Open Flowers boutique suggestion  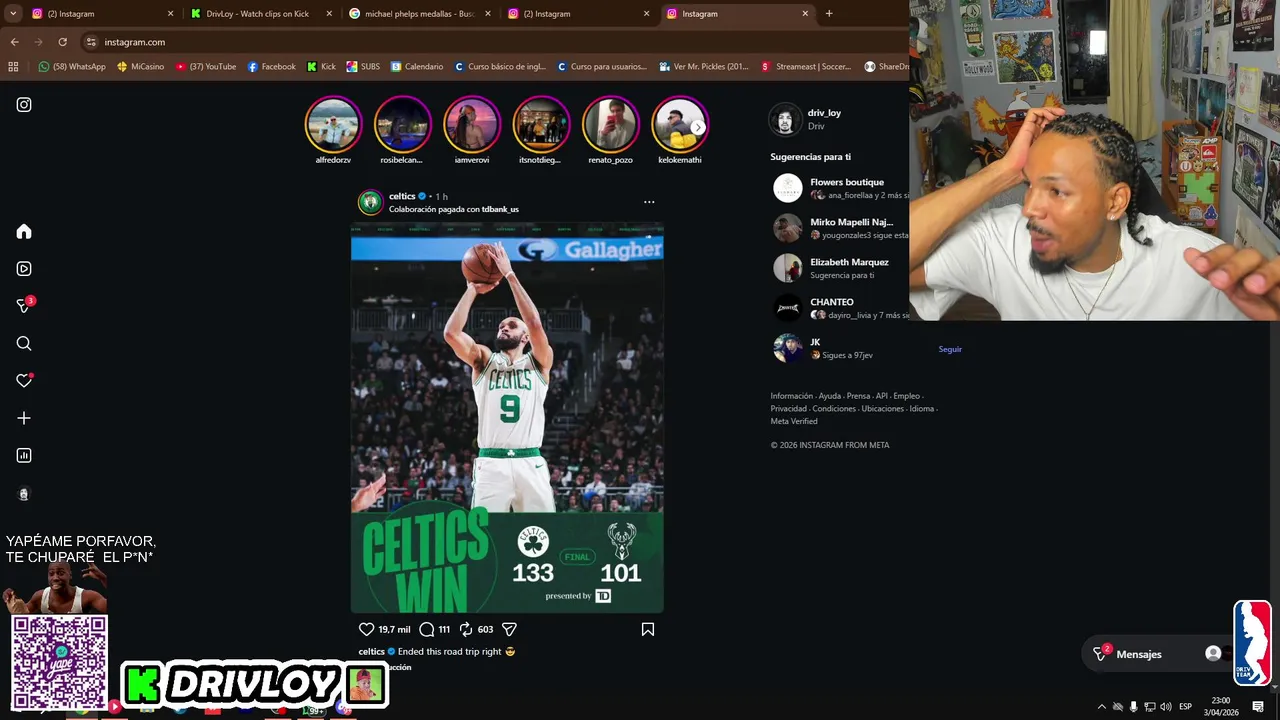coord(847,182)
